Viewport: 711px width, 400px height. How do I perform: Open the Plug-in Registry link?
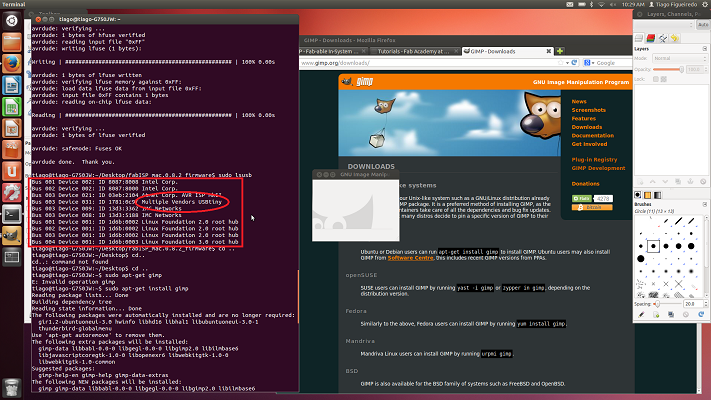click(594, 160)
